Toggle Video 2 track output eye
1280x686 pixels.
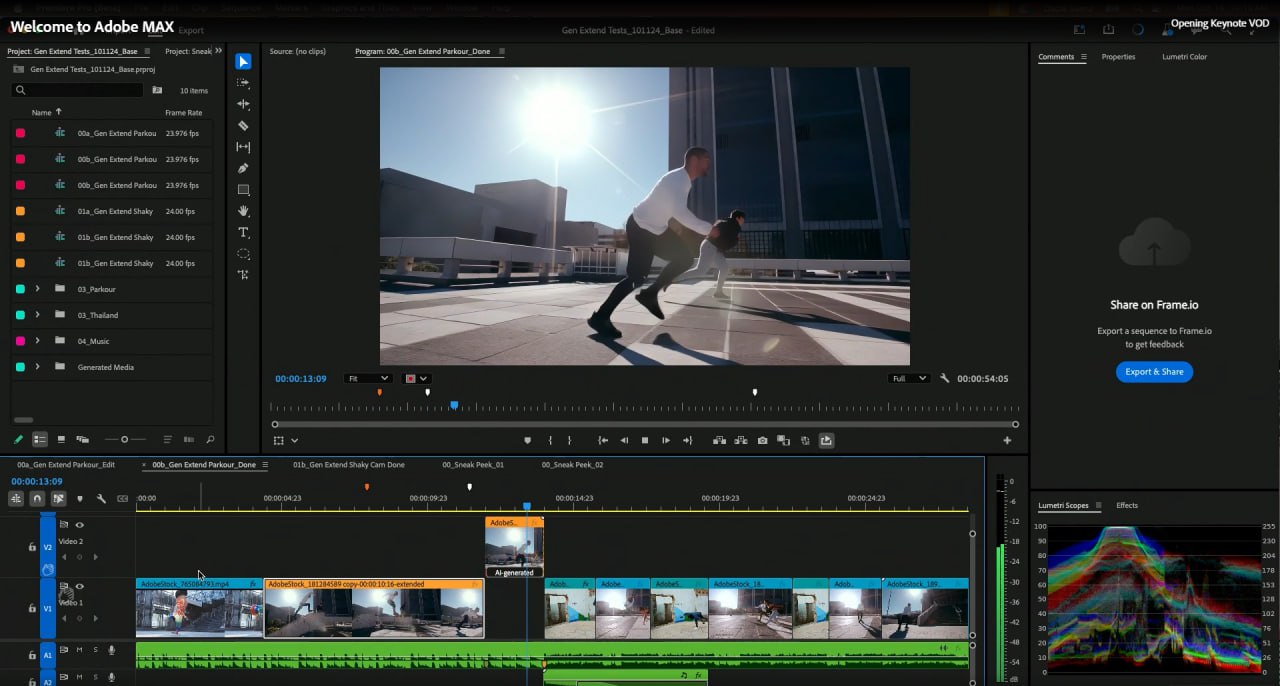point(79,525)
